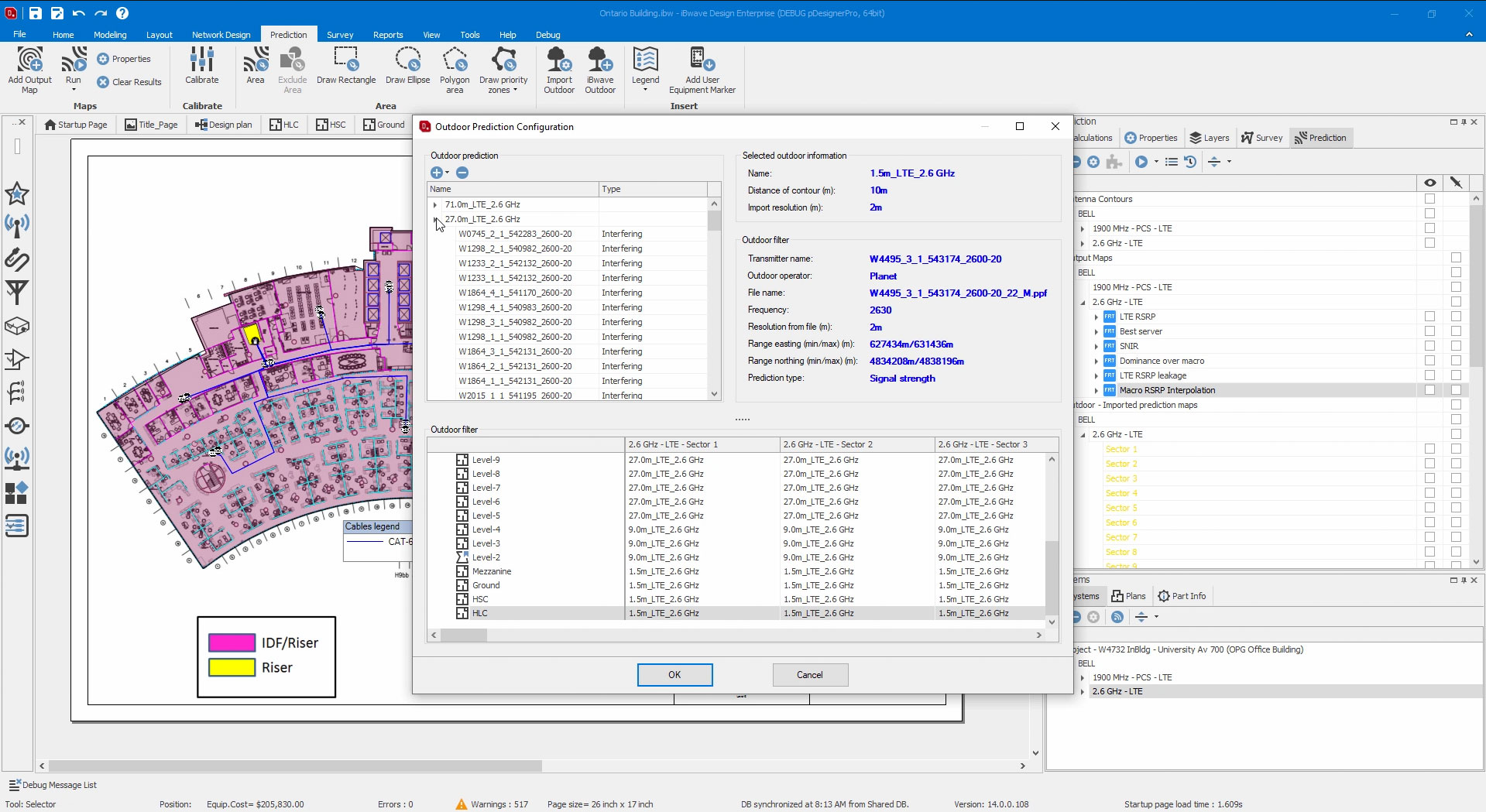
Task: Toggle visibility checkbox for Sector 1
Action: [x=1429, y=449]
